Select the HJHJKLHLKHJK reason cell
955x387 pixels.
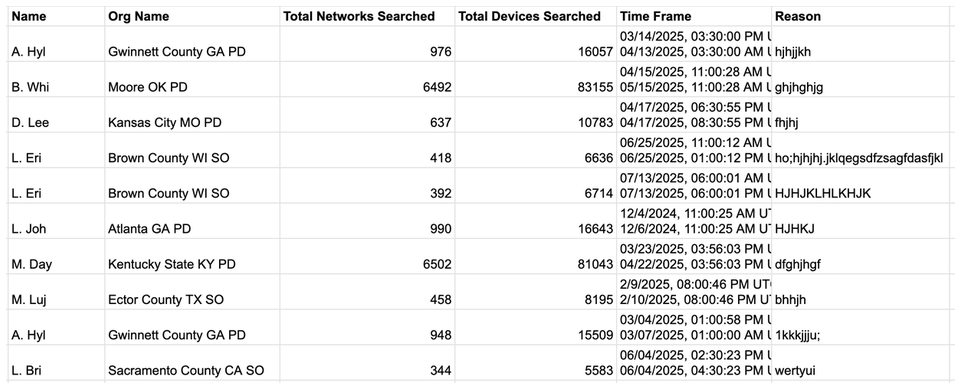[x=863, y=185]
